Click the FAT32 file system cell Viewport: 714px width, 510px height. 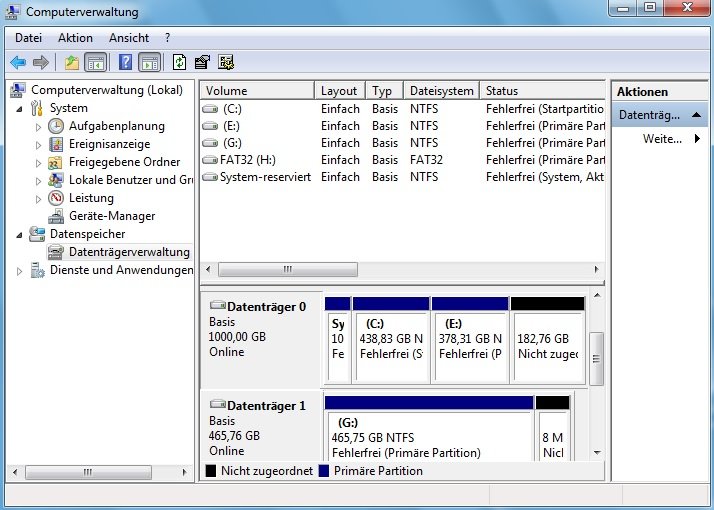[426, 160]
